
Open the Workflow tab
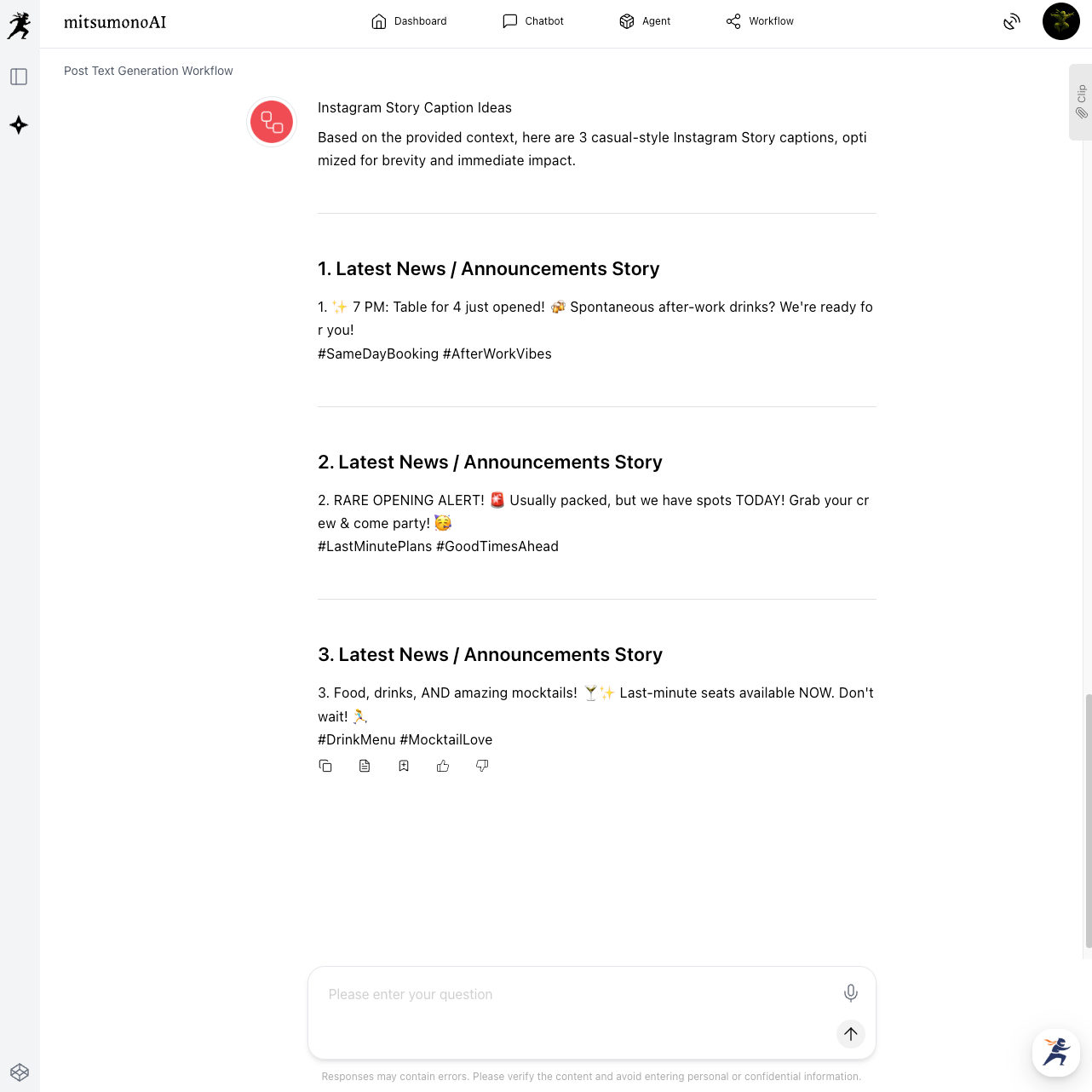click(x=760, y=21)
